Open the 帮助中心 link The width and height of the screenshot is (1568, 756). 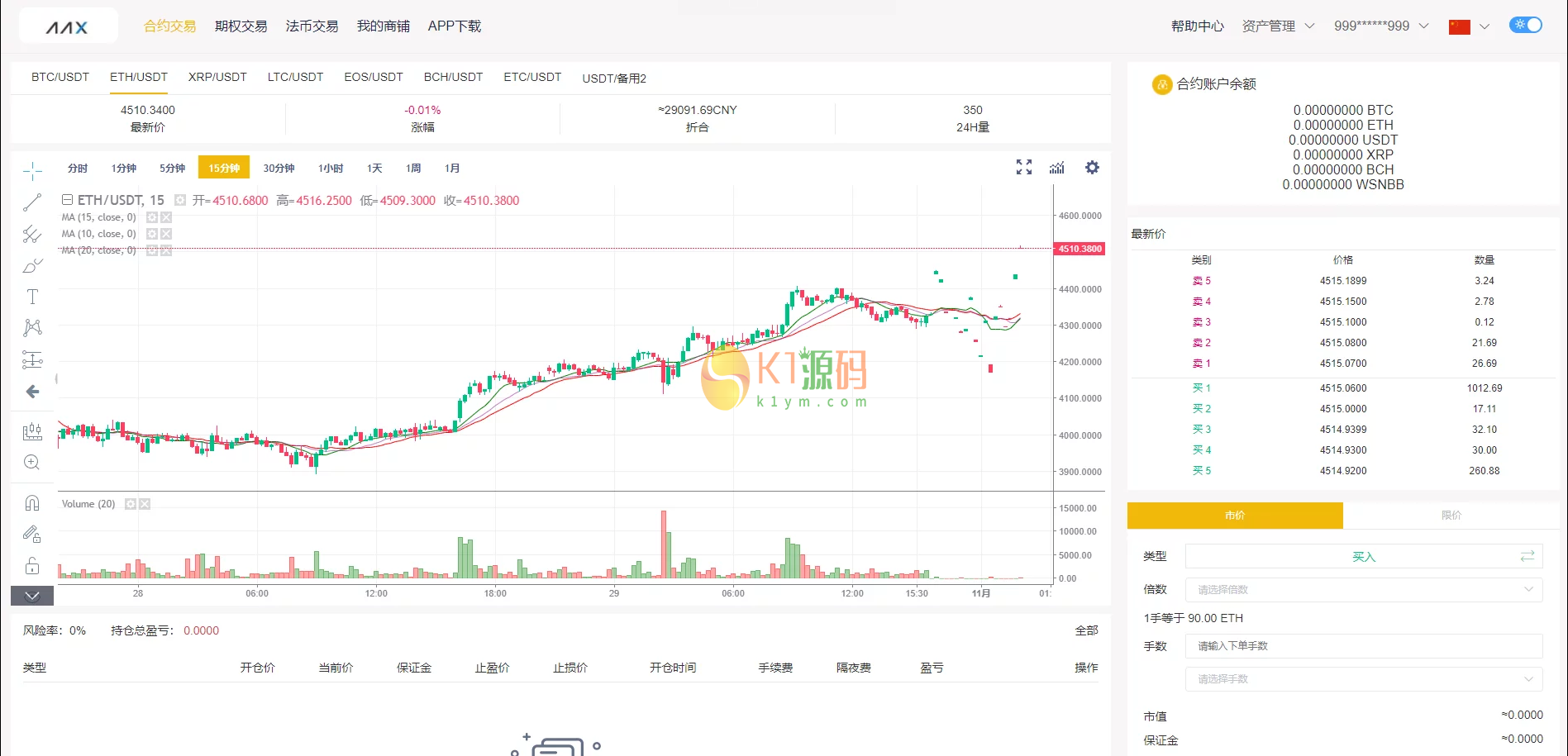1197,26
